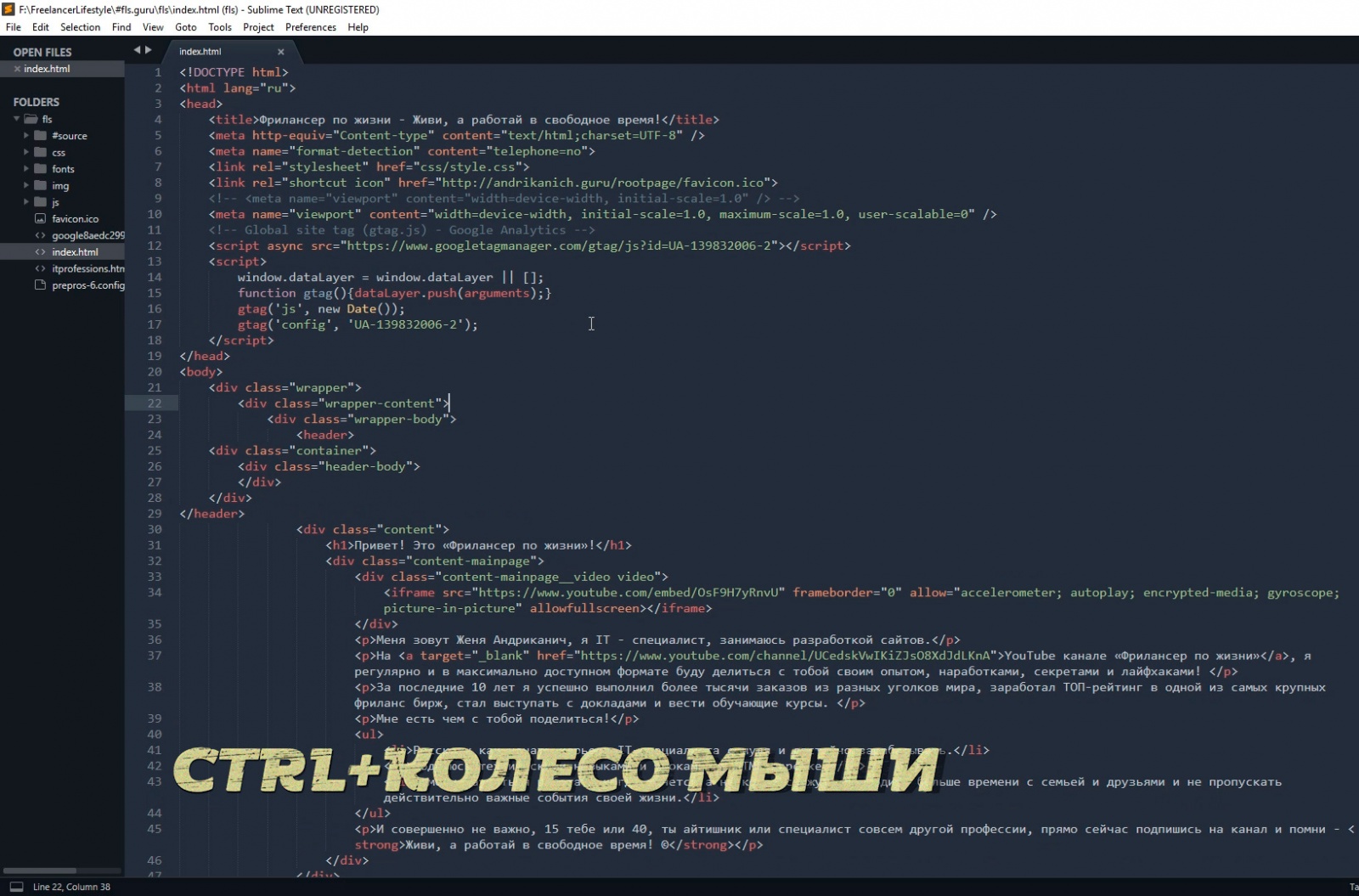Open the Tools menu
This screenshot has width=1359, height=896.
220,27
